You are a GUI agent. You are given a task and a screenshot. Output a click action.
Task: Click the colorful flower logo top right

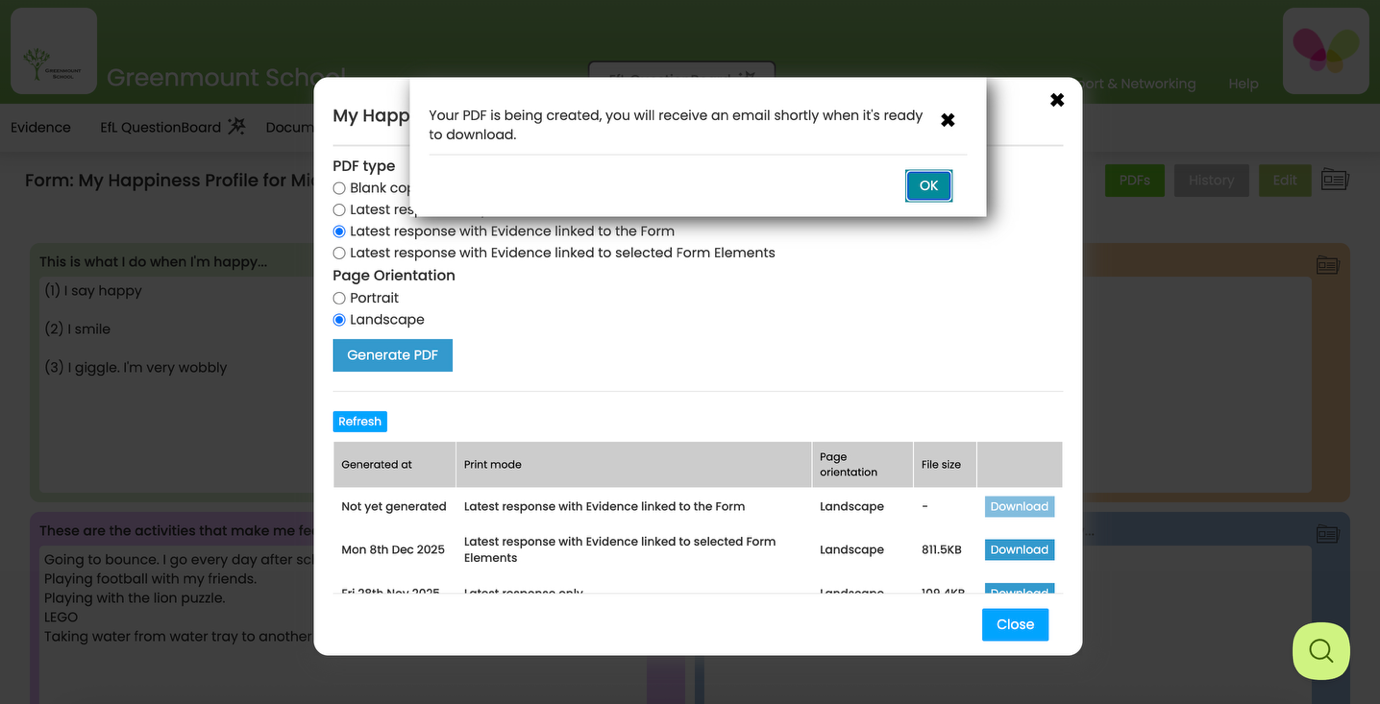click(1325, 49)
